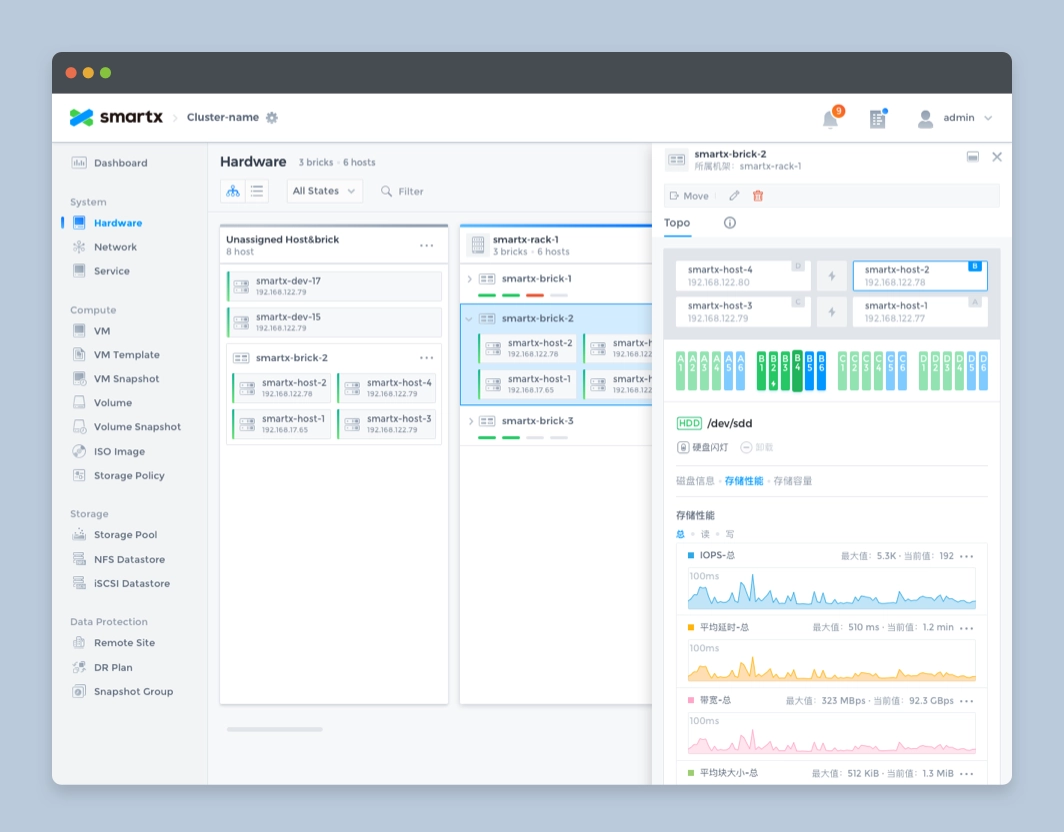Click the Move button

pos(689,196)
